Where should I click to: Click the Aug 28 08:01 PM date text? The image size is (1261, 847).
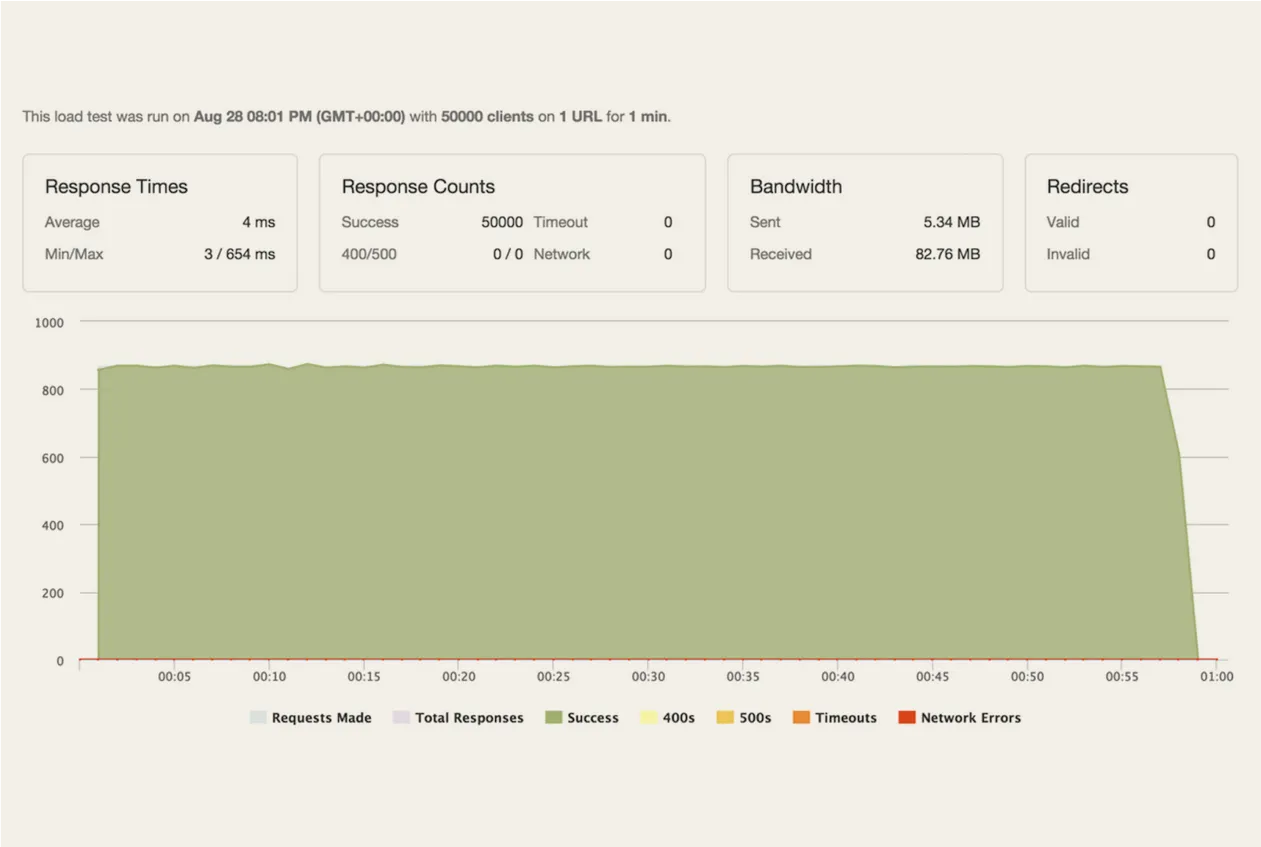click(x=299, y=117)
